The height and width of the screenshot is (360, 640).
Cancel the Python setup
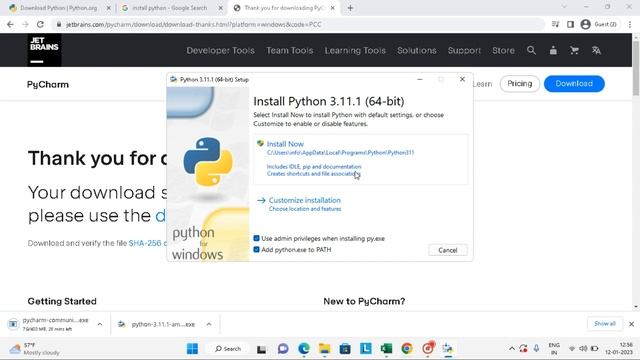(448, 250)
